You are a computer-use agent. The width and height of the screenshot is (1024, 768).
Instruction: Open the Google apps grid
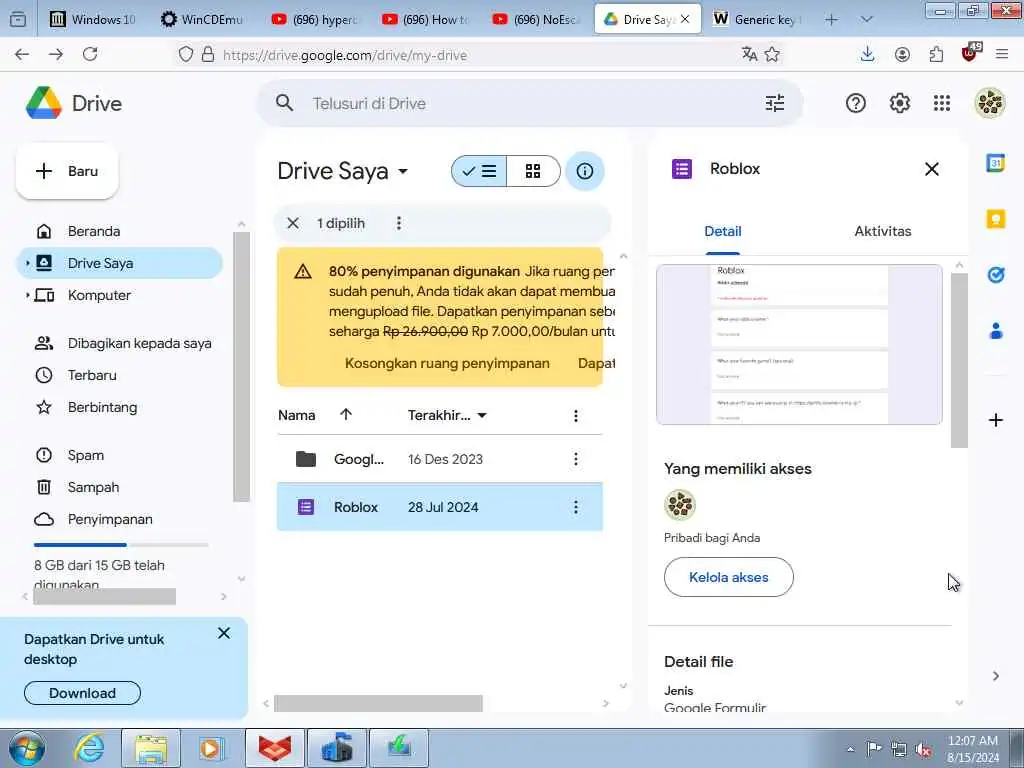[x=942, y=103]
